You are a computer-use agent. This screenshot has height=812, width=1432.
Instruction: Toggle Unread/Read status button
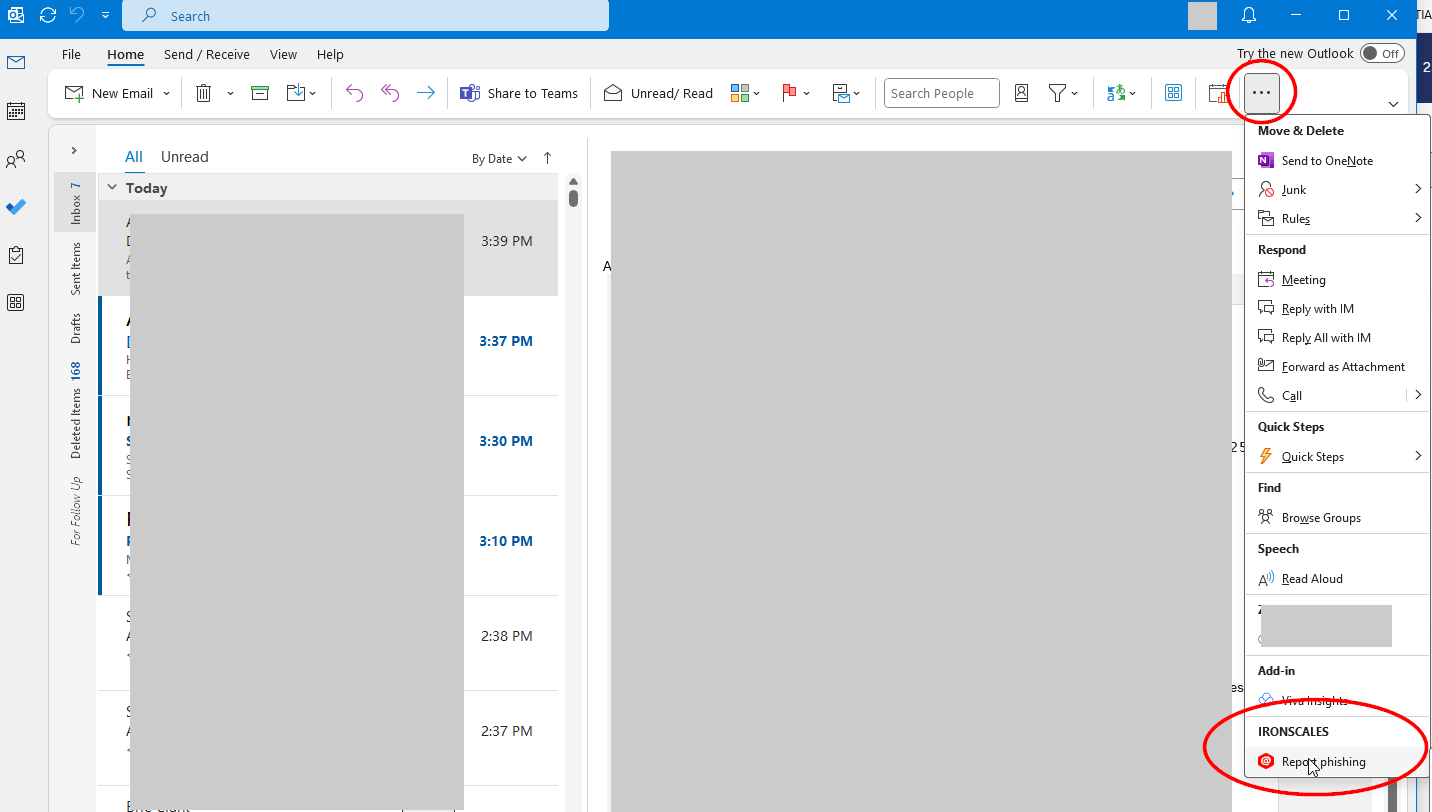[x=658, y=93]
